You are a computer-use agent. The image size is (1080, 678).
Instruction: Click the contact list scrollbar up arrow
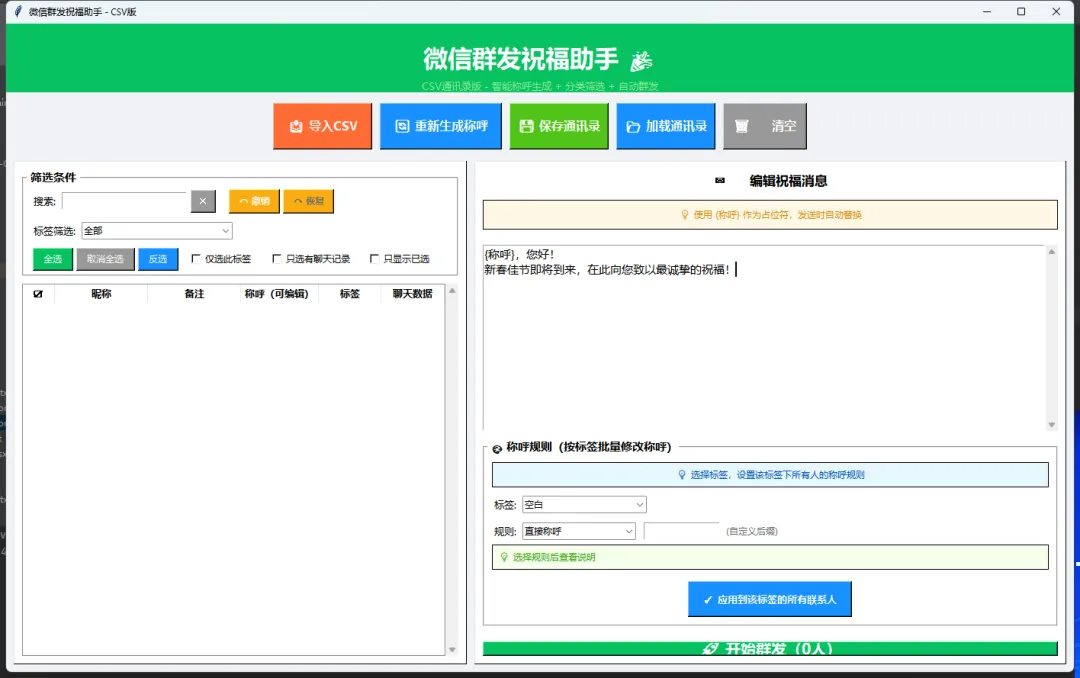(x=453, y=291)
